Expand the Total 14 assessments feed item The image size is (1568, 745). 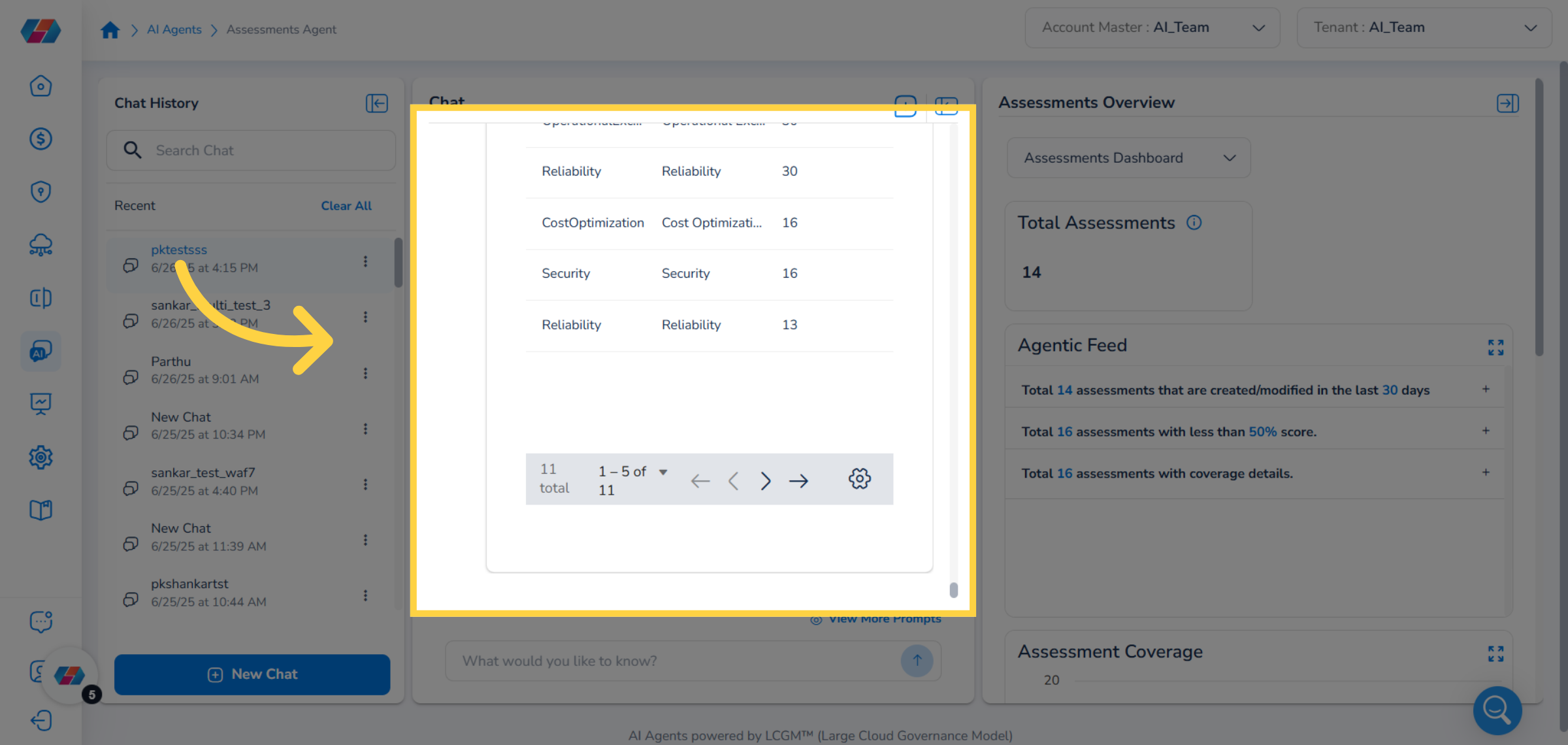(x=1485, y=388)
